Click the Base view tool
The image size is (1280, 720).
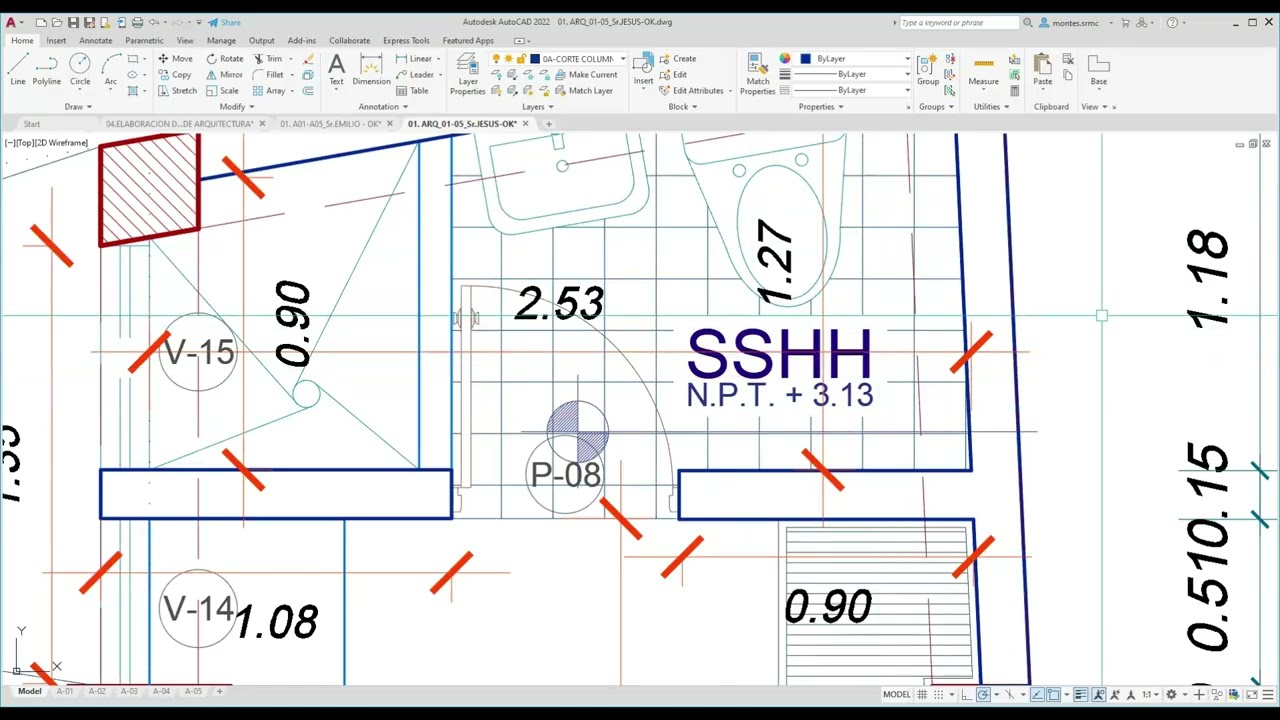[x=1098, y=69]
